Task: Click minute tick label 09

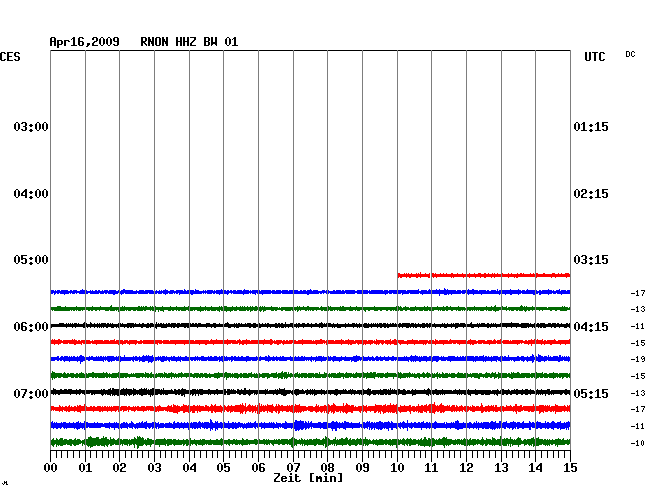Action: pyautogui.click(x=362, y=468)
